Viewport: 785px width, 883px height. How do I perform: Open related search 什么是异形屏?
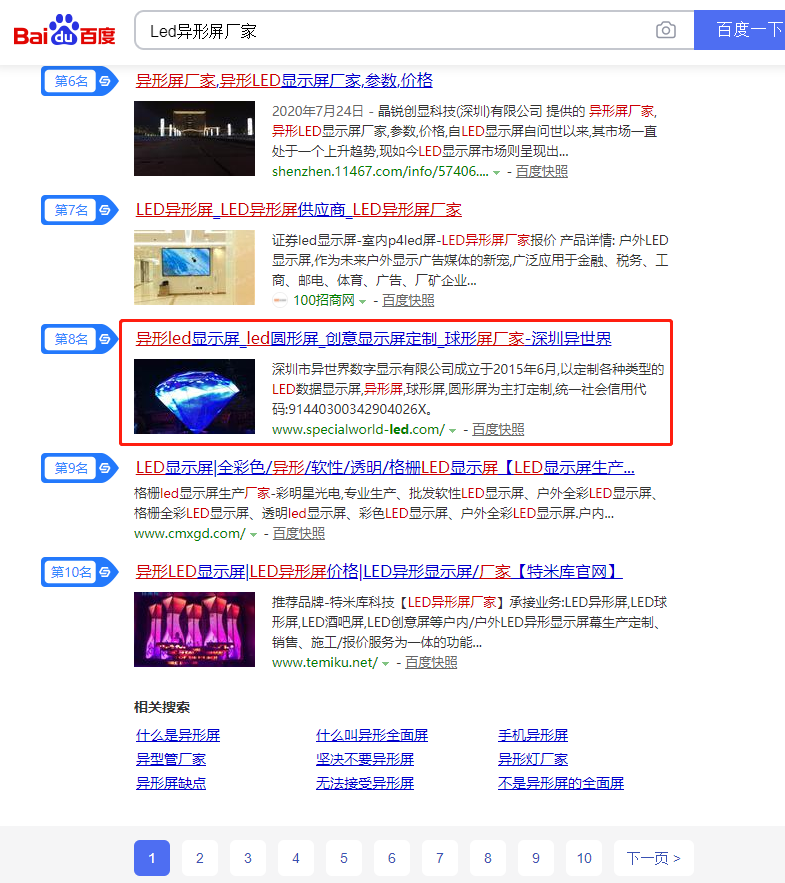click(x=178, y=735)
